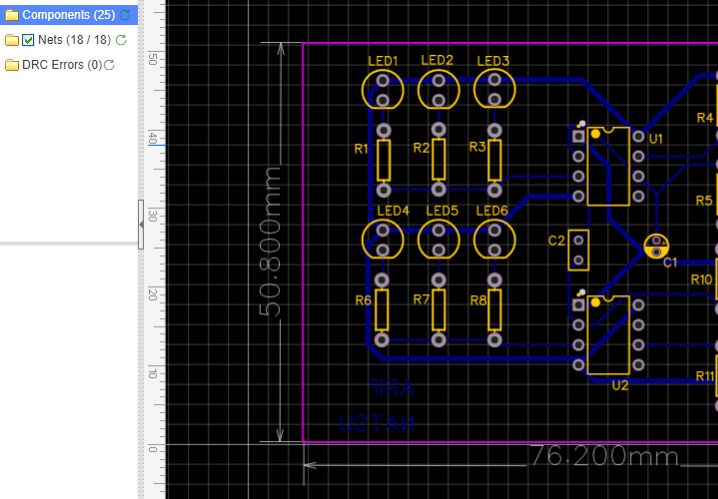Refresh the Components list

[125, 15]
